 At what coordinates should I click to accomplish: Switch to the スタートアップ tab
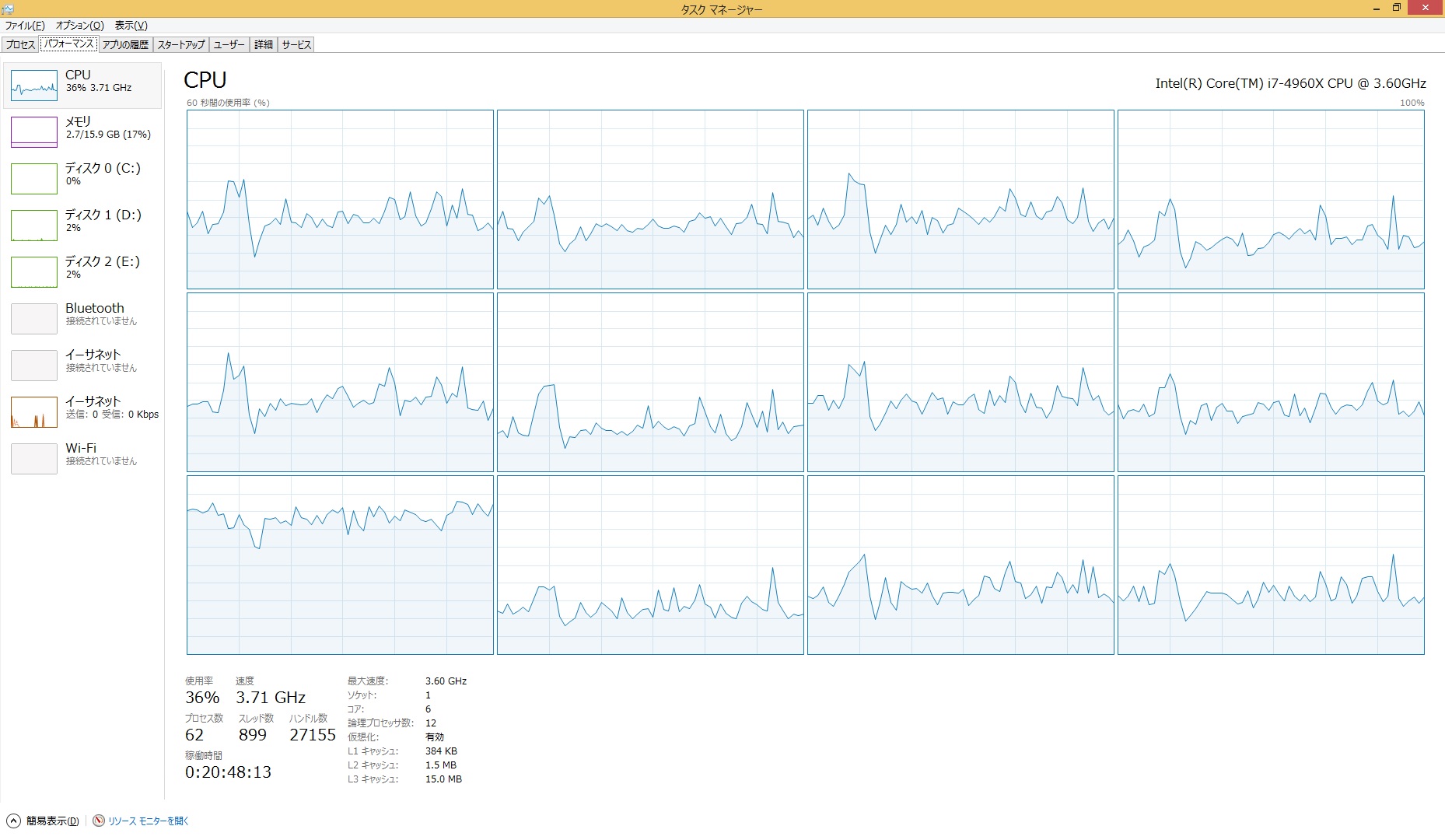pyautogui.click(x=181, y=45)
